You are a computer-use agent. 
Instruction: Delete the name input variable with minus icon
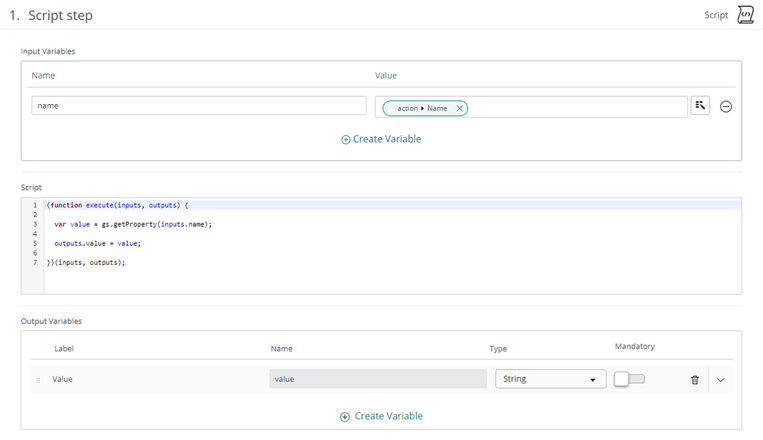tap(726, 107)
